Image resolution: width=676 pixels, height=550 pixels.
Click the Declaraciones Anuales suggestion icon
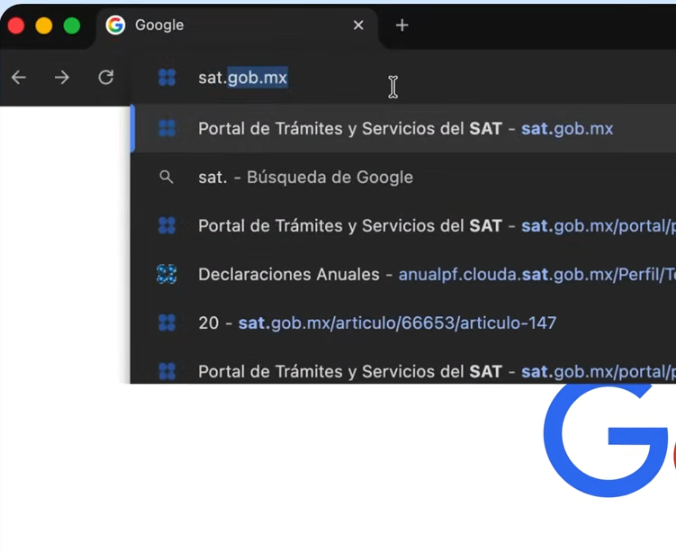pyautogui.click(x=167, y=274)
